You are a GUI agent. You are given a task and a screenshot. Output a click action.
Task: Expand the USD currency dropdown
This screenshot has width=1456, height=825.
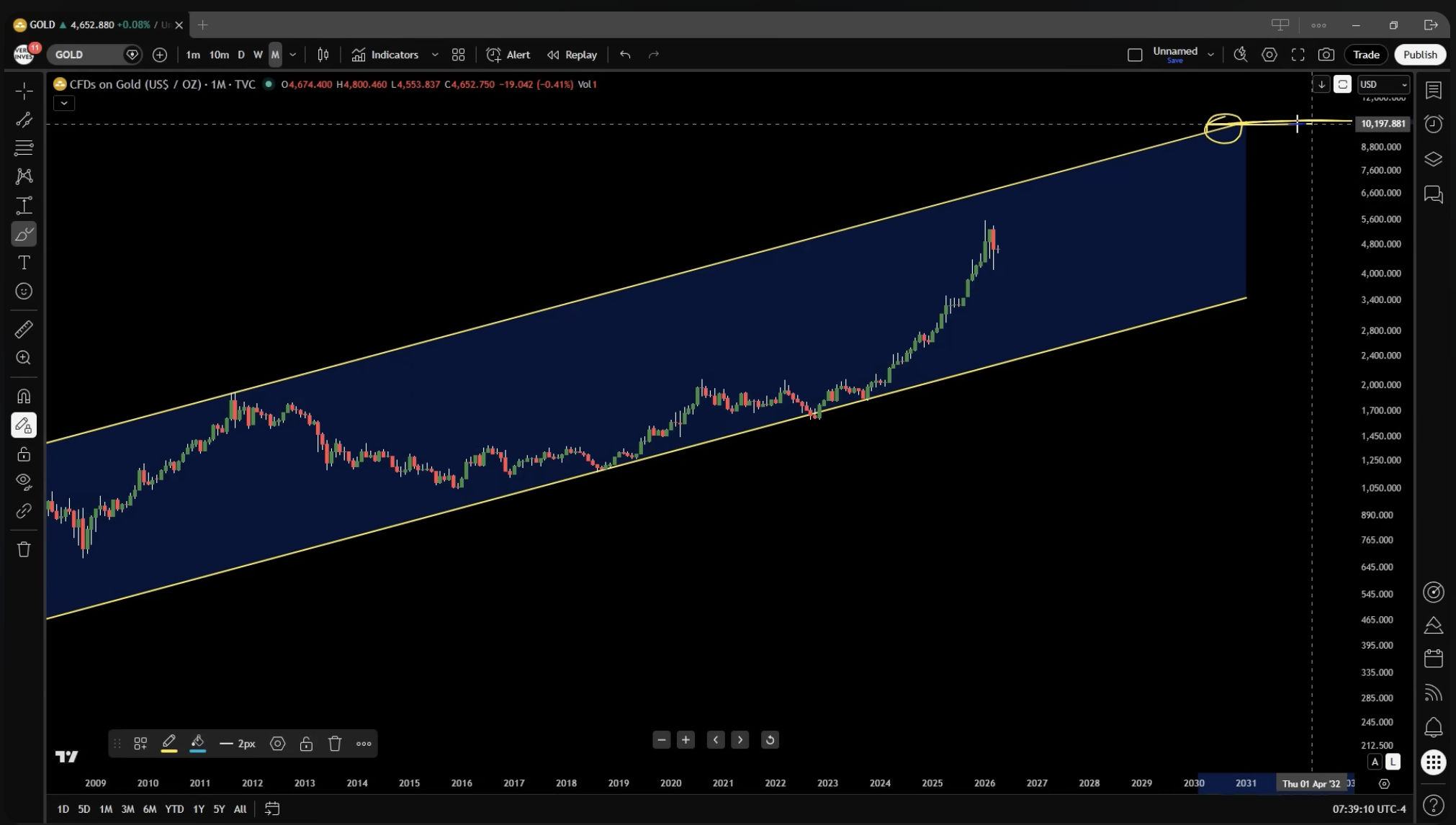pyautogui.click(x=1383, y=84)
